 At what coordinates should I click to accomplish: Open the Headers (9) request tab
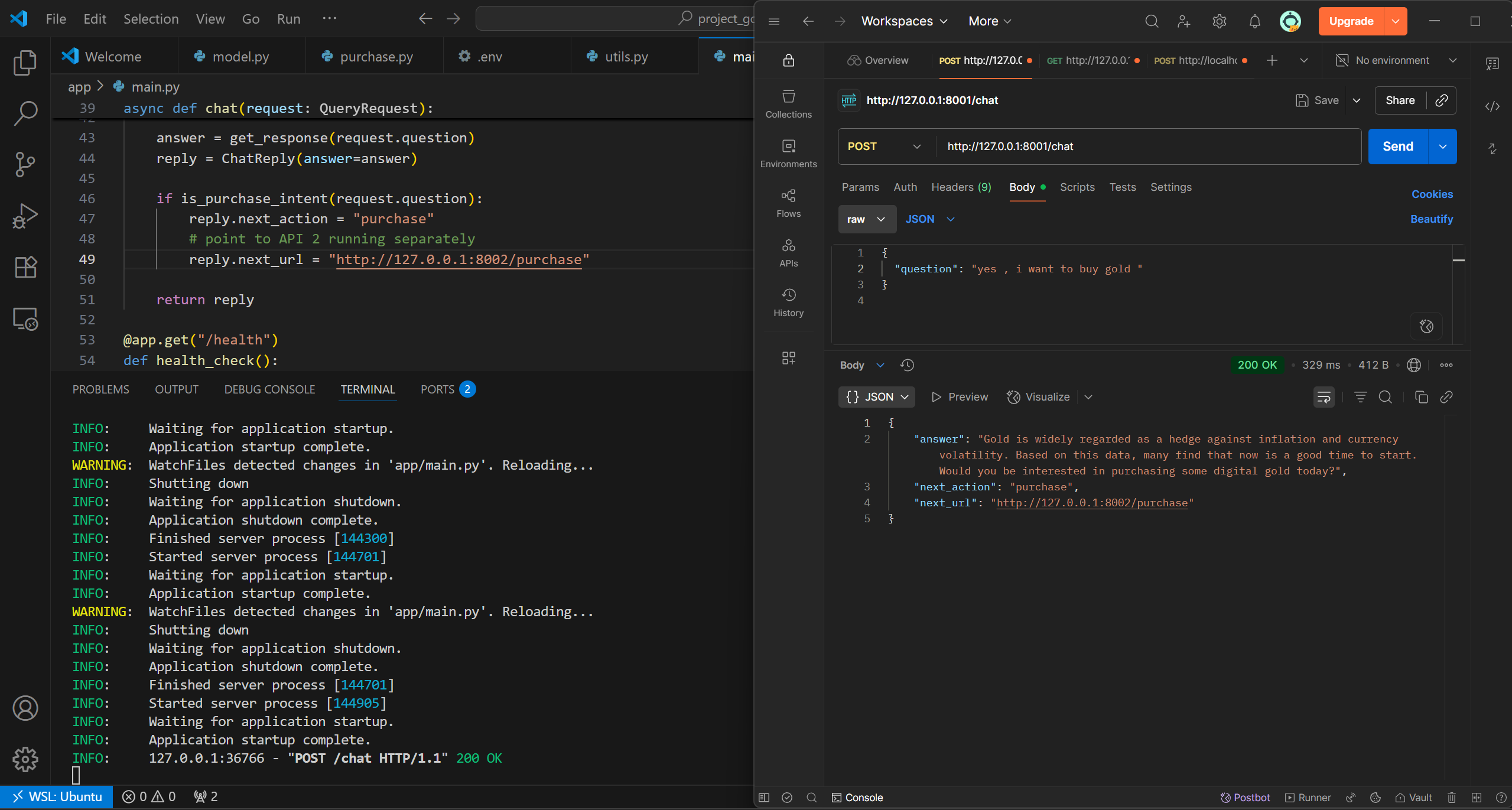pyautogui.click(x=961, y=187)
